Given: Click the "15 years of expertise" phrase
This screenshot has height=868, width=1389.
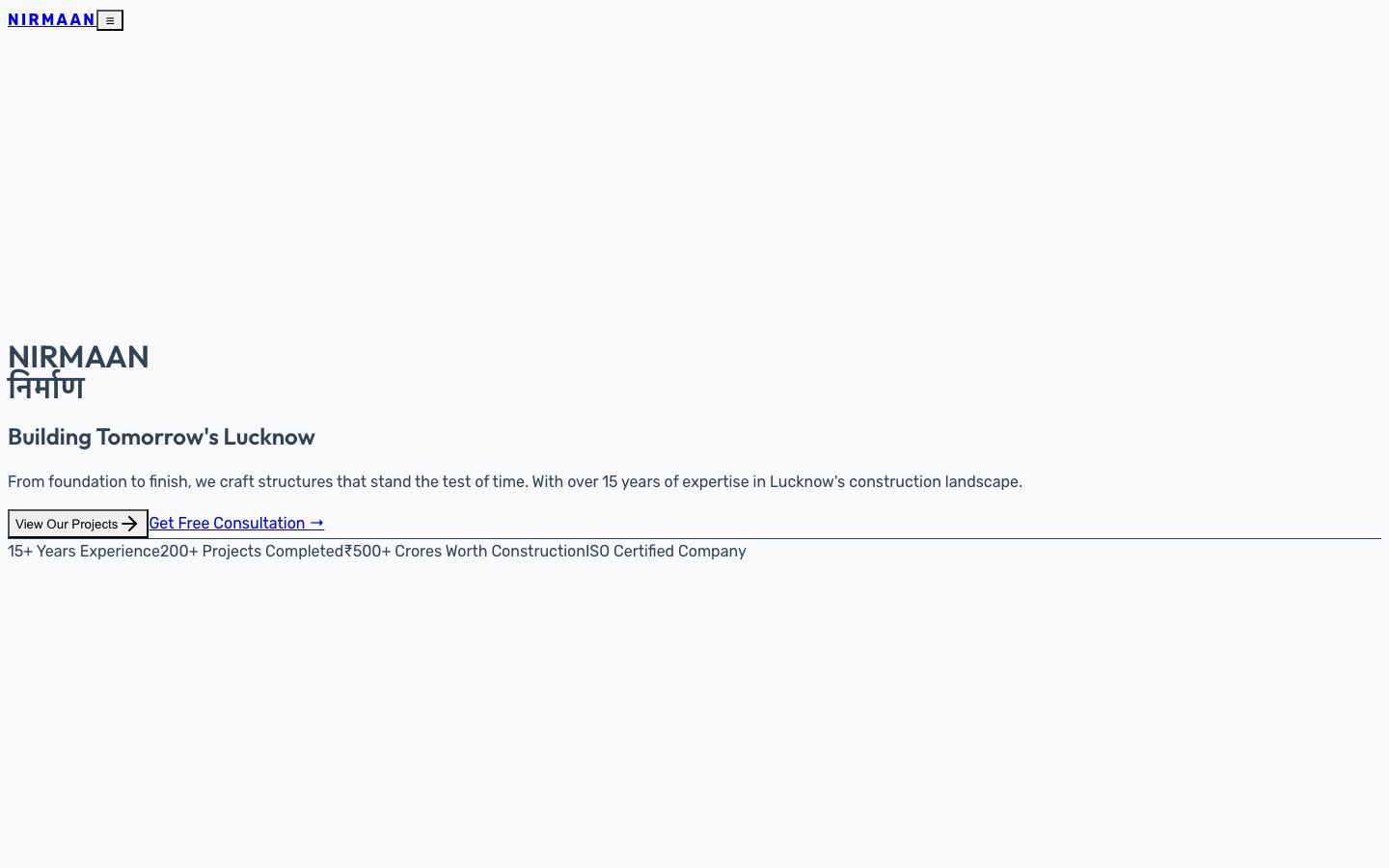Looking at the screenshot, I should pos(675,481).
